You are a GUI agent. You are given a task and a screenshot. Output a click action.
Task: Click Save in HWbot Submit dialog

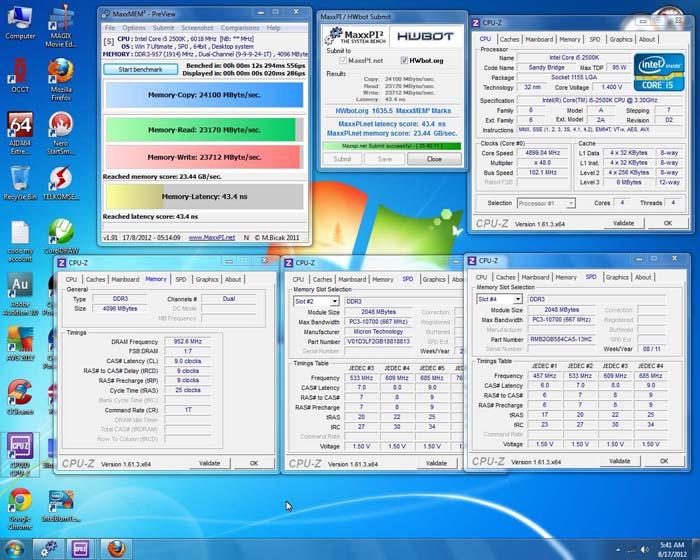coord(384,159)
